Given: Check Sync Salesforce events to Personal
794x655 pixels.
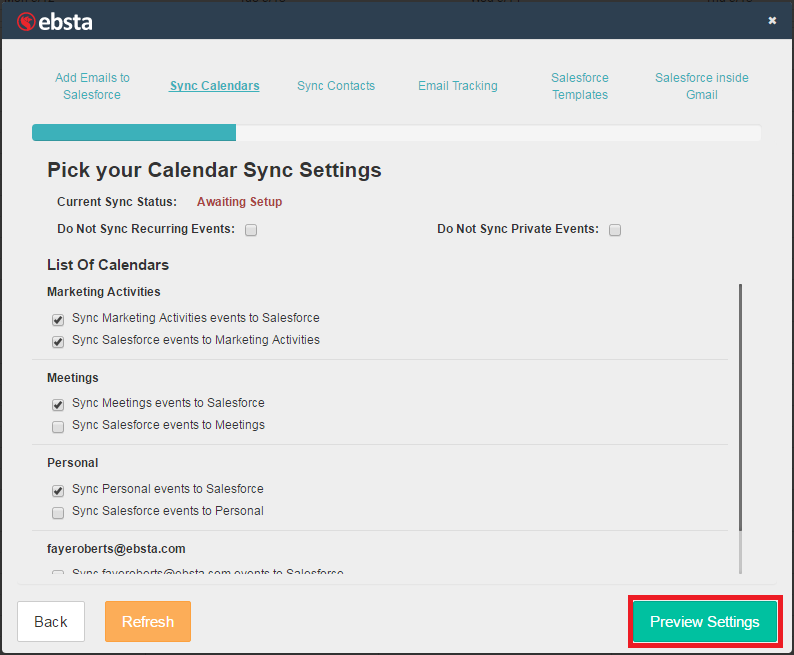Looking at the screenshot, I should (x=58, y=512).
